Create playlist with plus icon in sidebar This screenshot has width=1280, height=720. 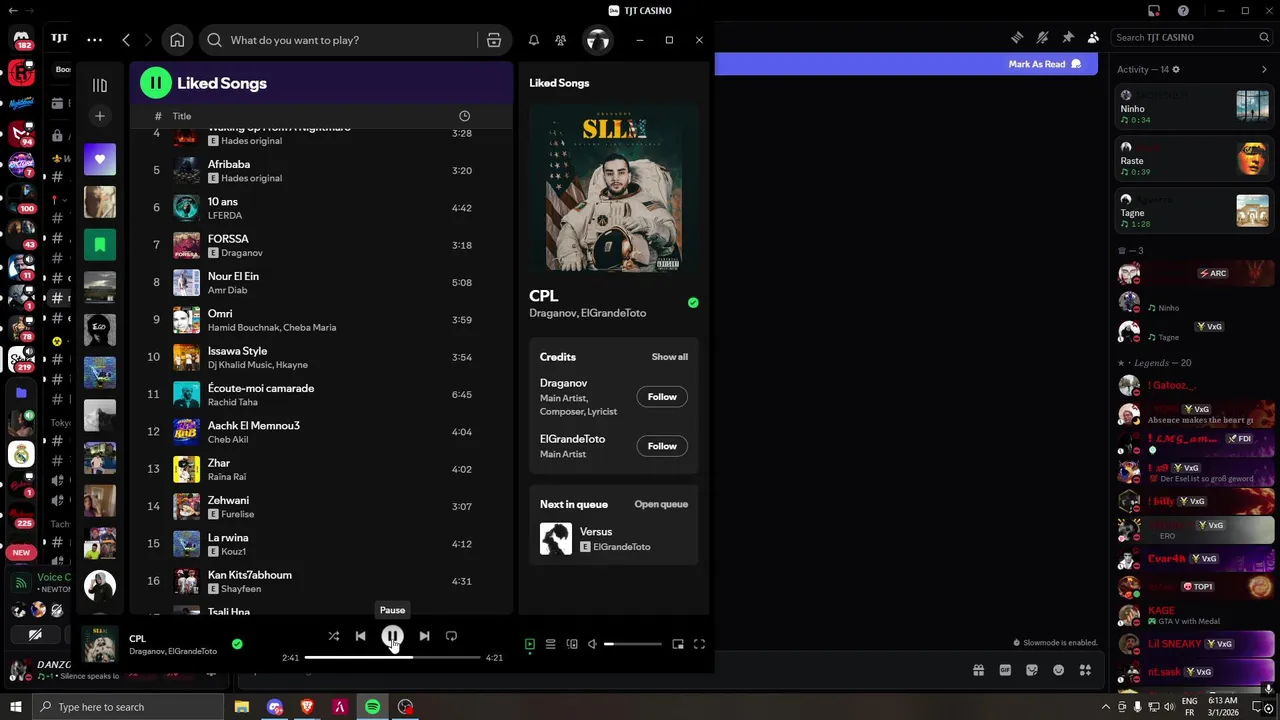(100, 116)
